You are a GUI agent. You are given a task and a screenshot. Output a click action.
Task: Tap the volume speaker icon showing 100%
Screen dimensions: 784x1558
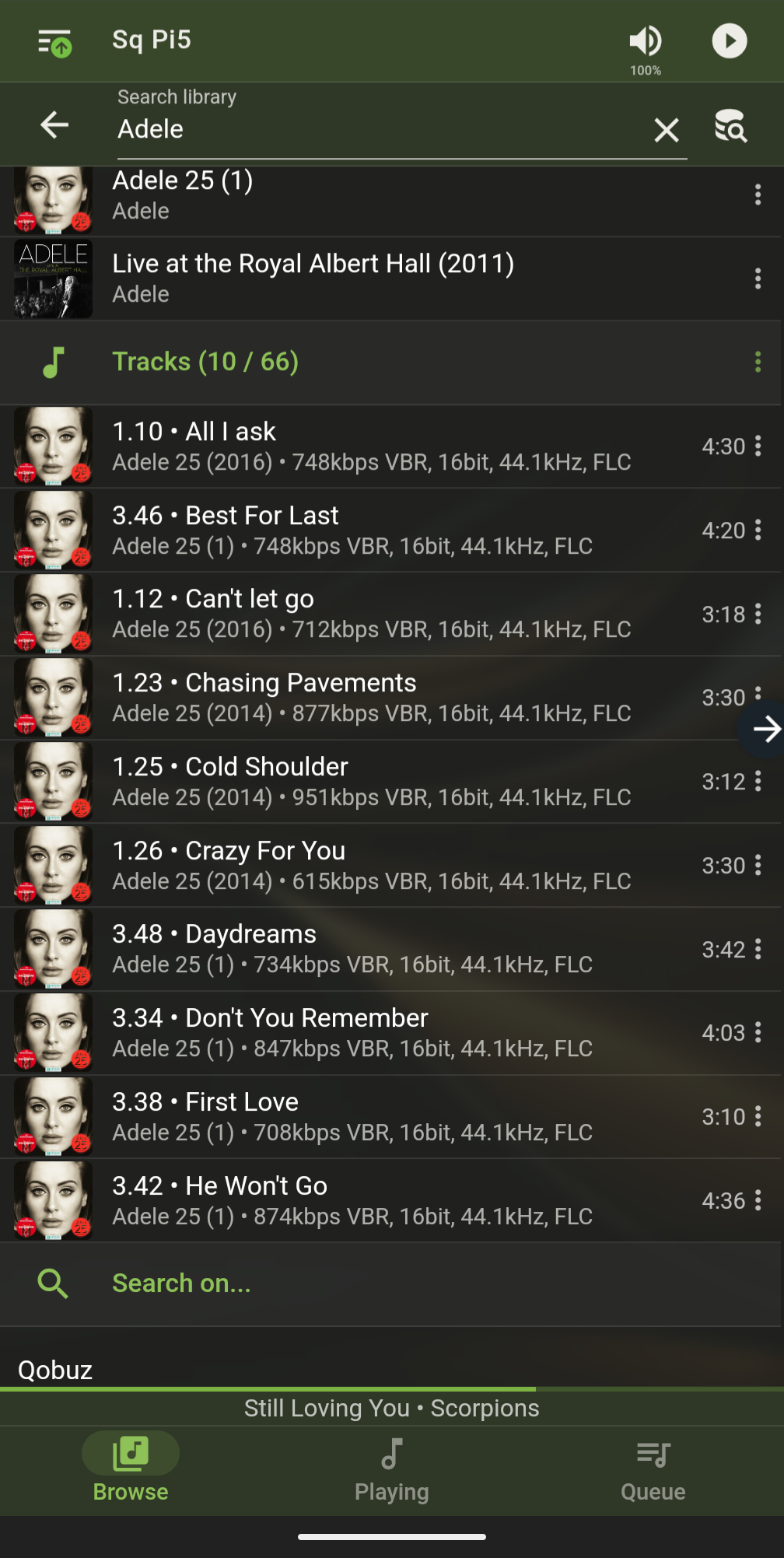coord(646,40)
